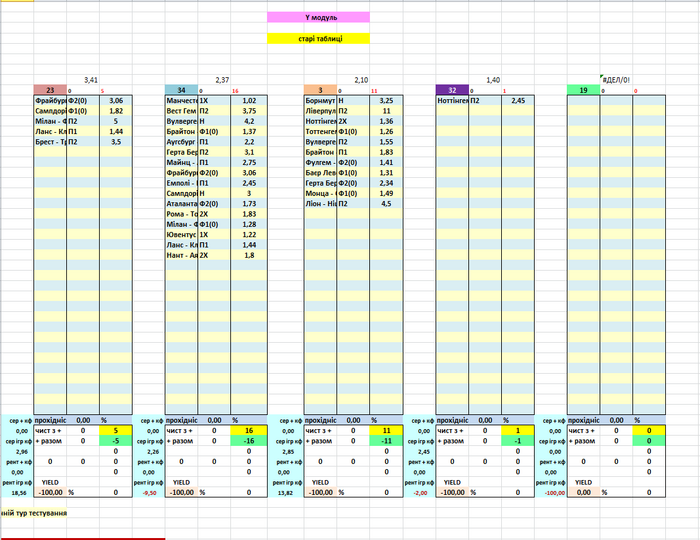Image resolution: width=700 pixels, height=540 pixels.
Task: Select the yellow "старі таблиці" cell
Action: 318,39
